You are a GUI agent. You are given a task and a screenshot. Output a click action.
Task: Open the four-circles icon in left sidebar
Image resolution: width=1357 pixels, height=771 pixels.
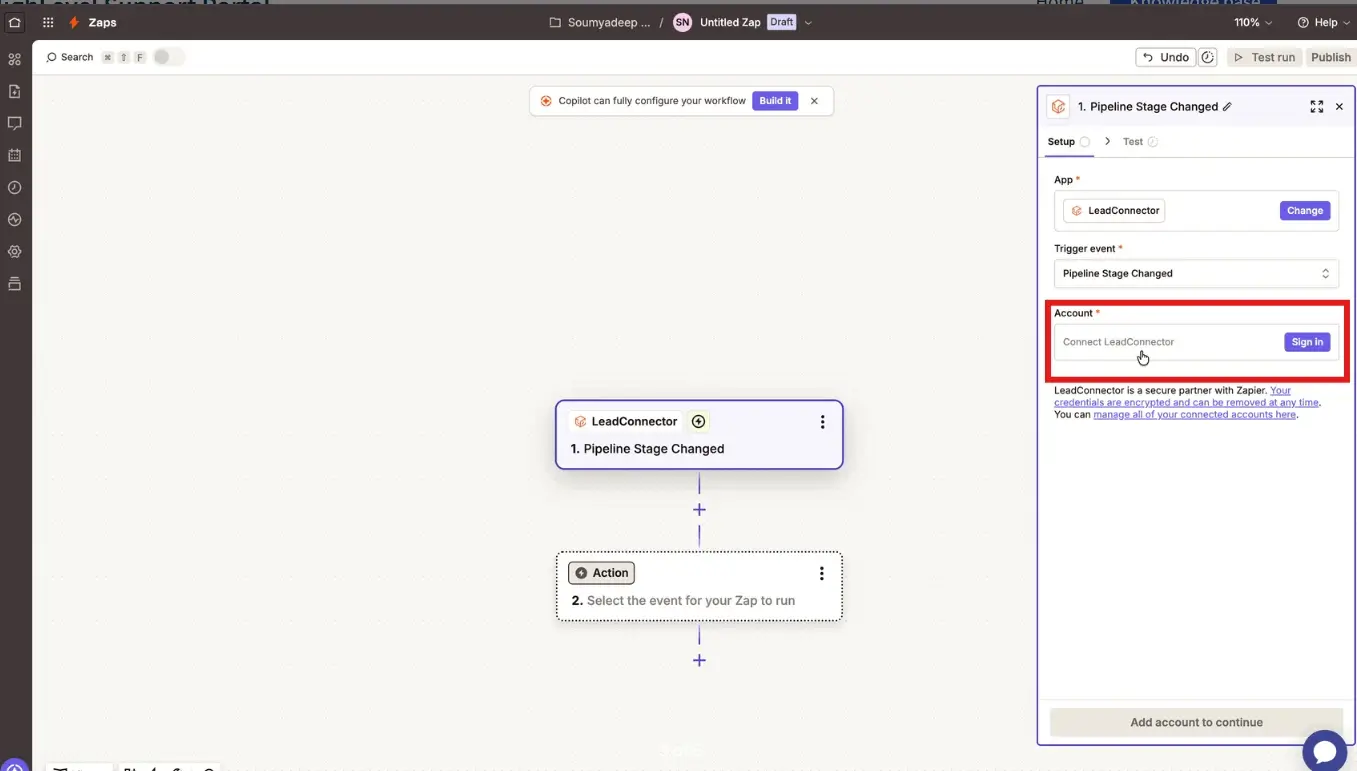(14, 60)
